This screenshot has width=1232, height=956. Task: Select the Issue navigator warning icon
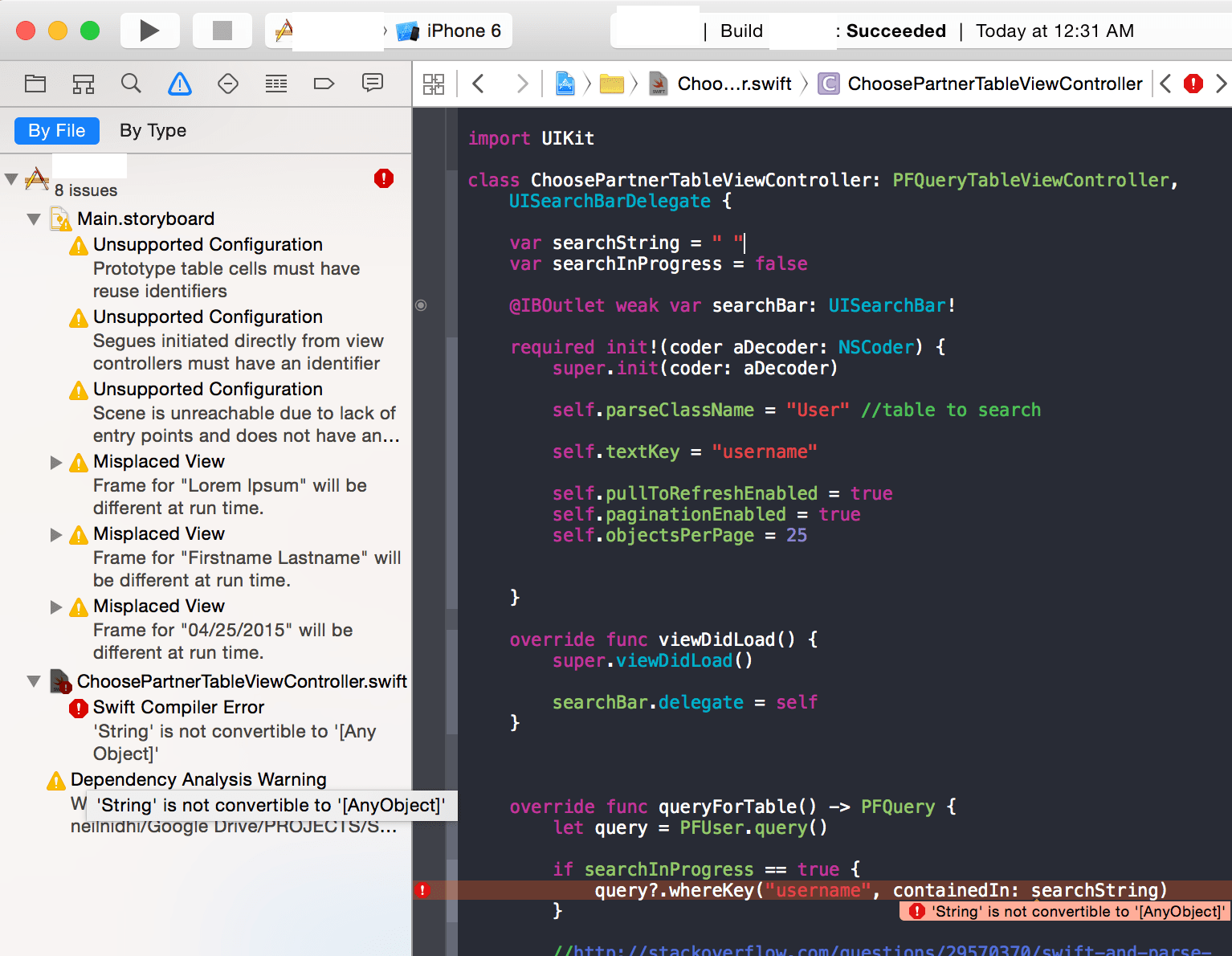click(180, 84)
